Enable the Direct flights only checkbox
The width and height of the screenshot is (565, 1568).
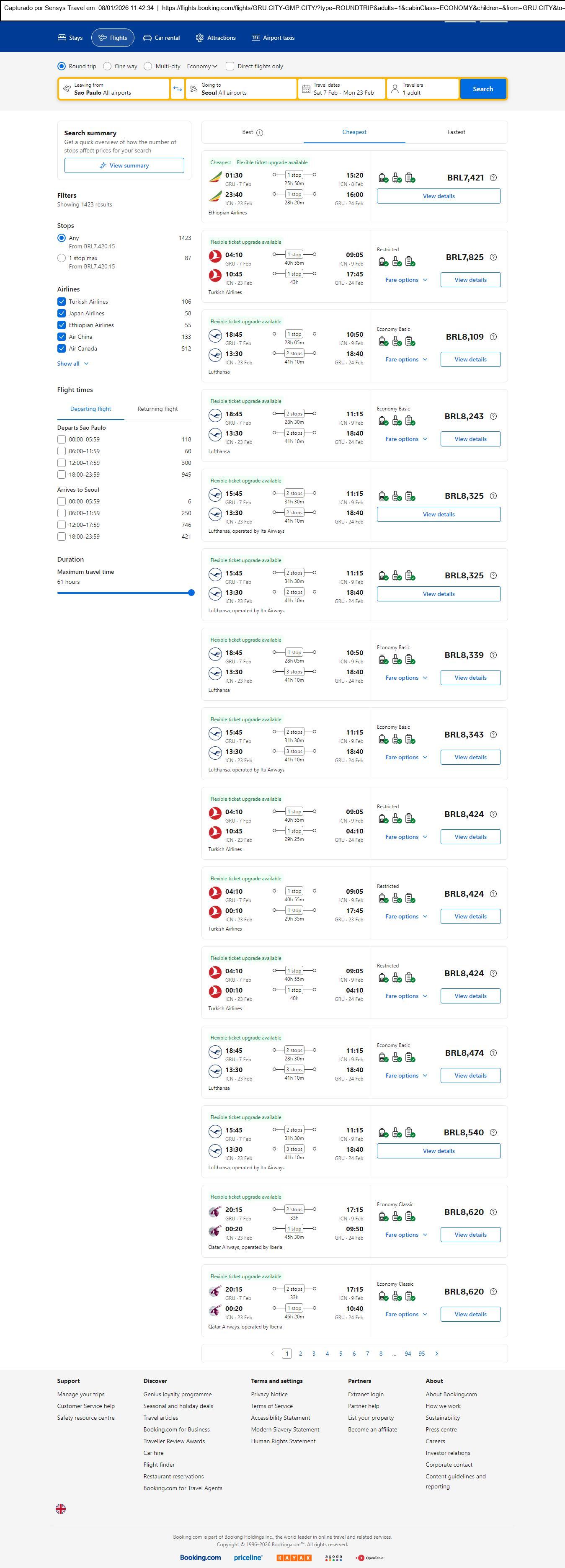[x=230, y=66]
